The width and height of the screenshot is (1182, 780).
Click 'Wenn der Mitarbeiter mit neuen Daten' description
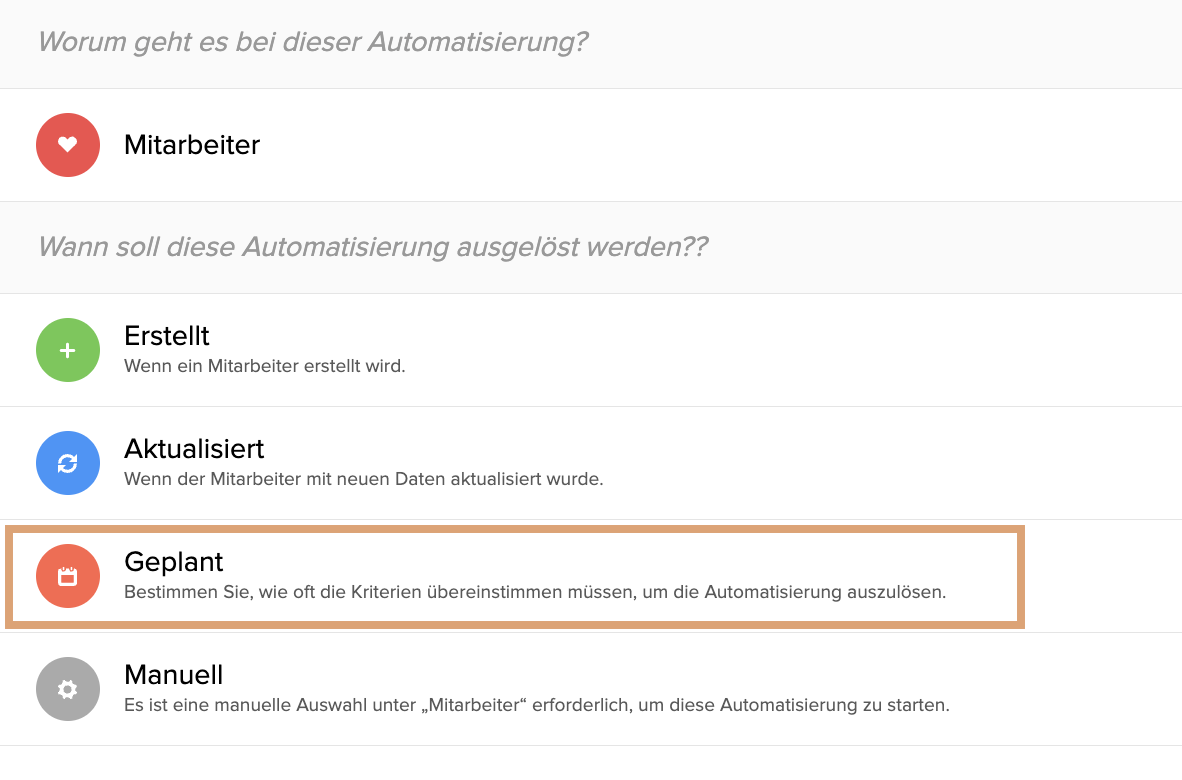[363, 479]
